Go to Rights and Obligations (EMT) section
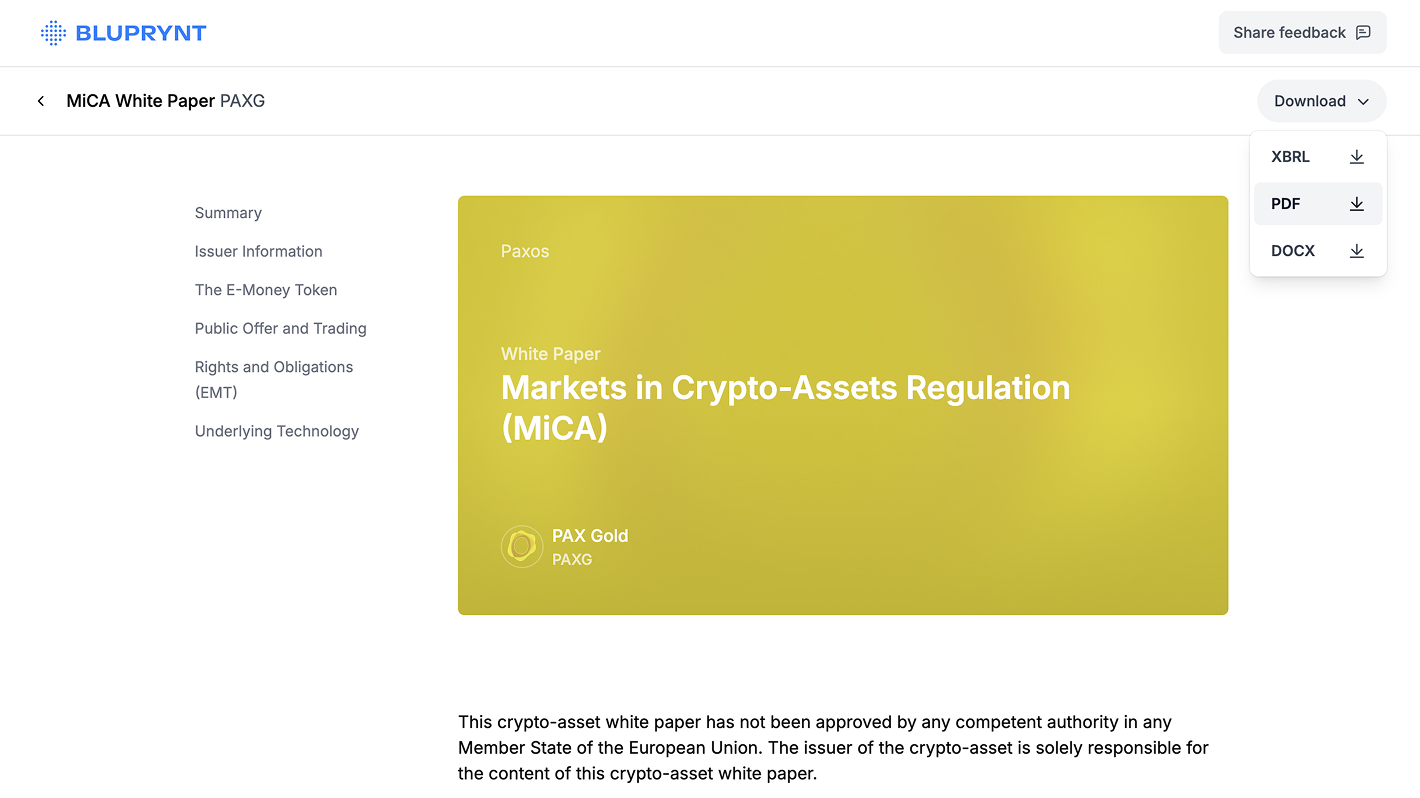 pos(274,380)
